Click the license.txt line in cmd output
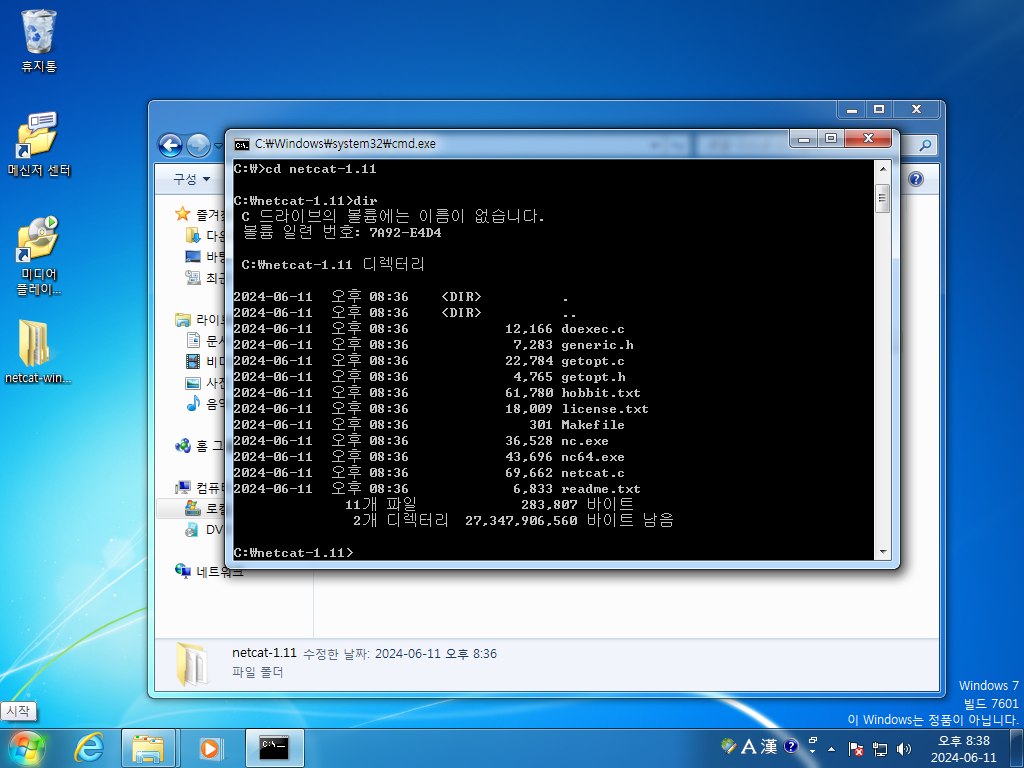The height and width of the screenshot is (768, 1024). (x=441, y=409)
